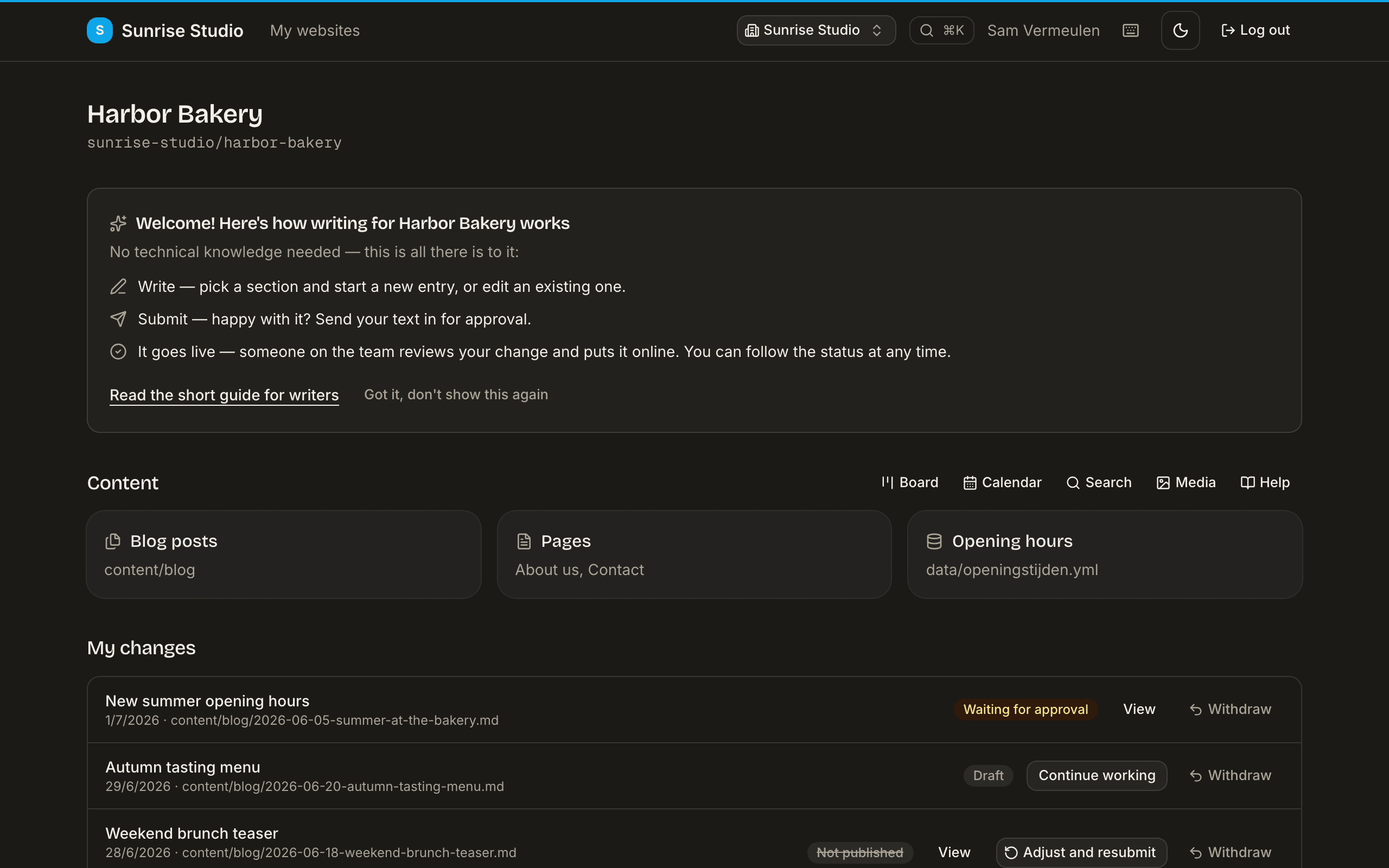1389x868 pixels.
Task: Click the content/blog path text
Action: pos(149,570)
